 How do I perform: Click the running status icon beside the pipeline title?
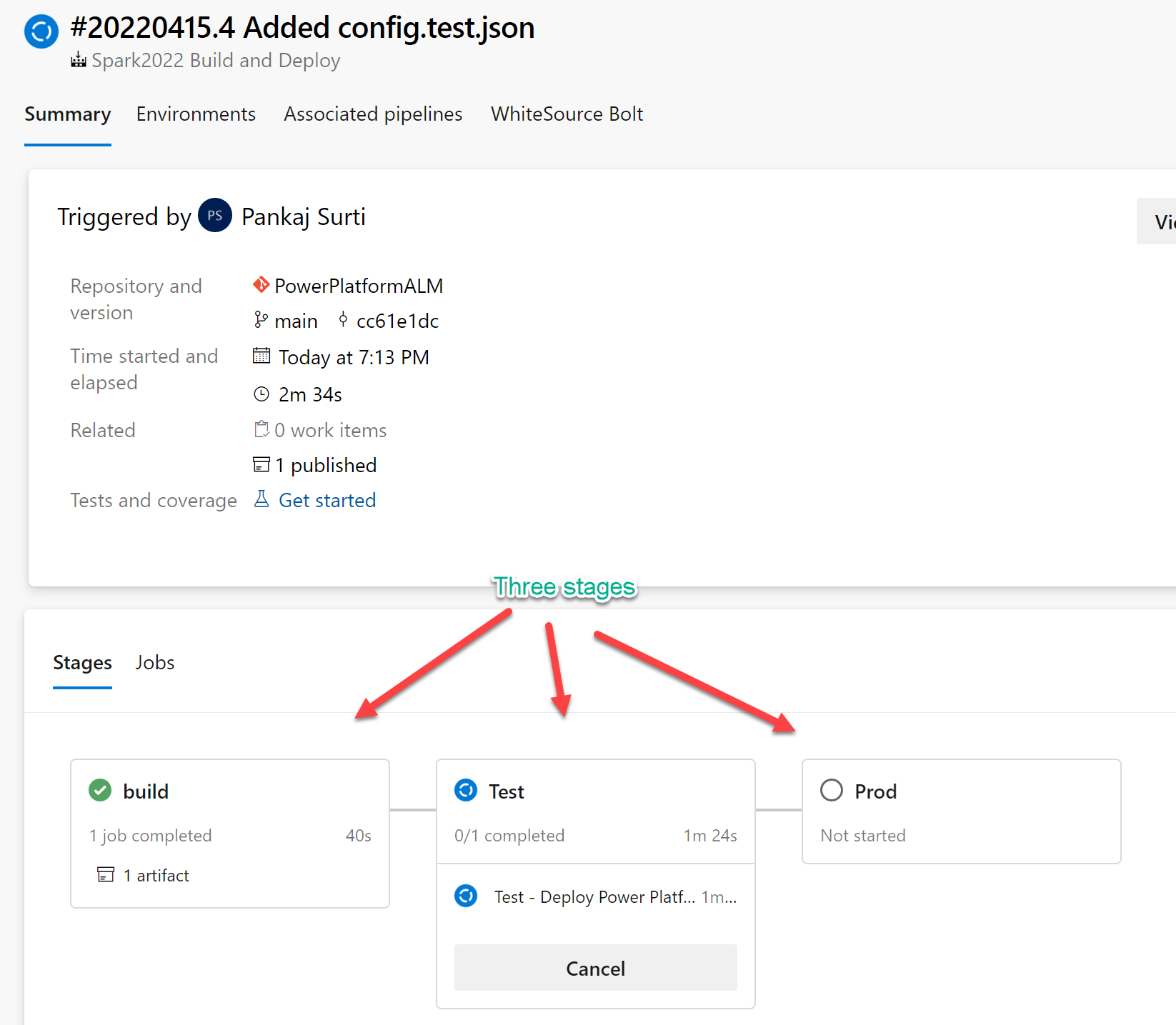[41, 32]
